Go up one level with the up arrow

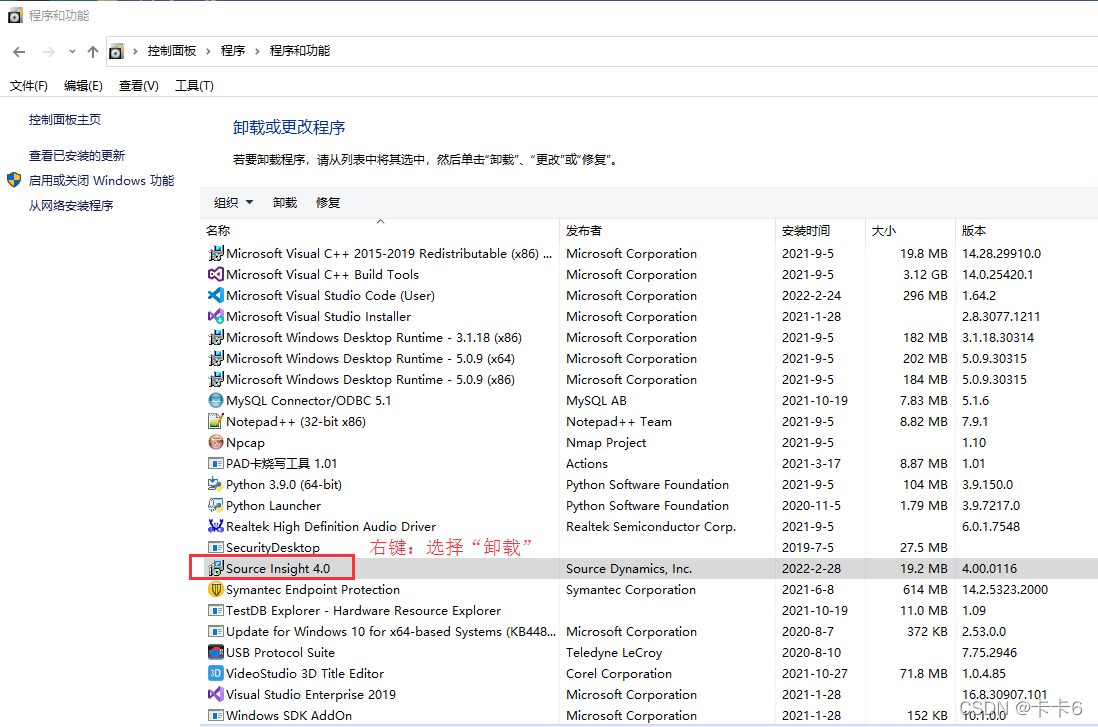coord(92,51)
